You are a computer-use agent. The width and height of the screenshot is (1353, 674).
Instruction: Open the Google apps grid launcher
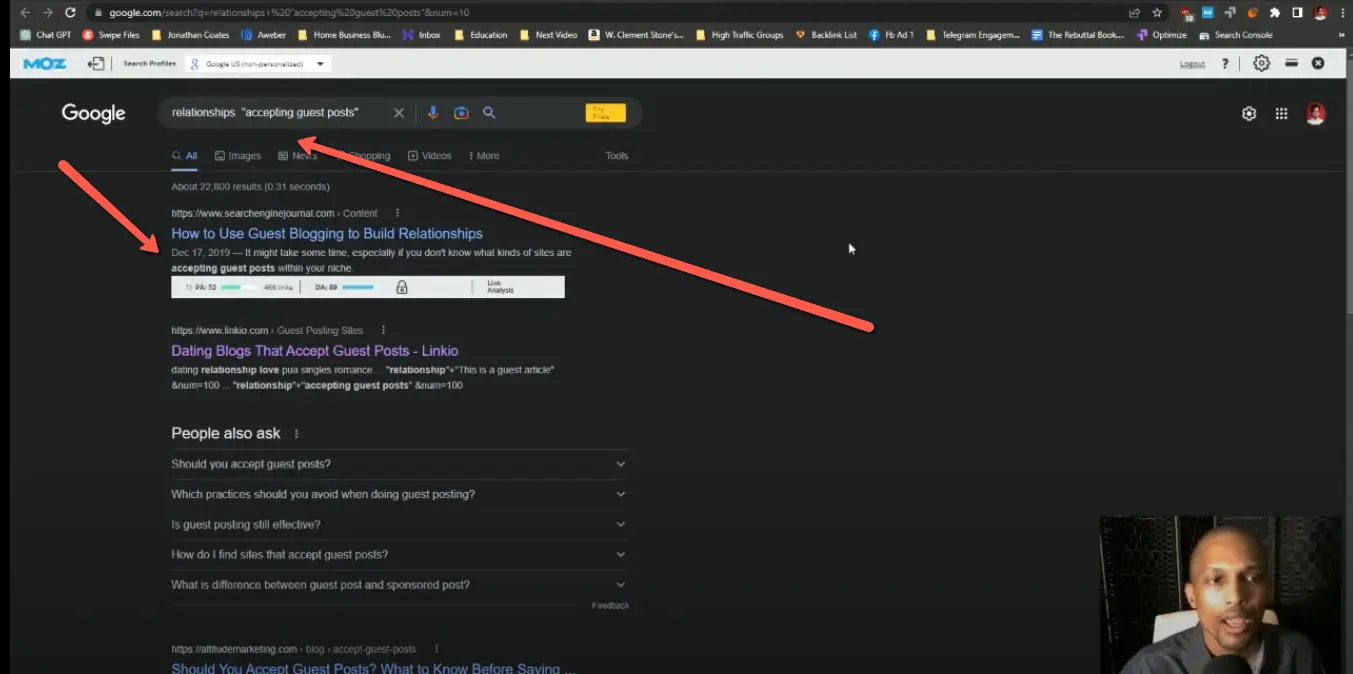[1281, 113]
